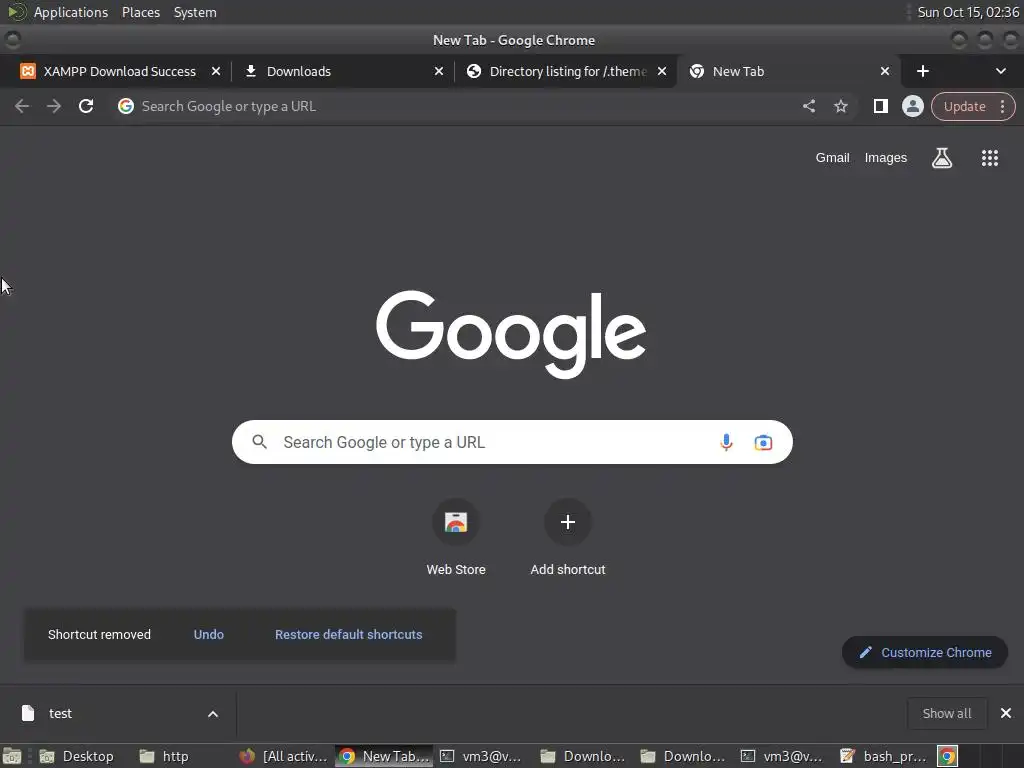Click the Update button
Viewport: 1024px width, 768px height.
pyautogui.click(x=964, y=106)
